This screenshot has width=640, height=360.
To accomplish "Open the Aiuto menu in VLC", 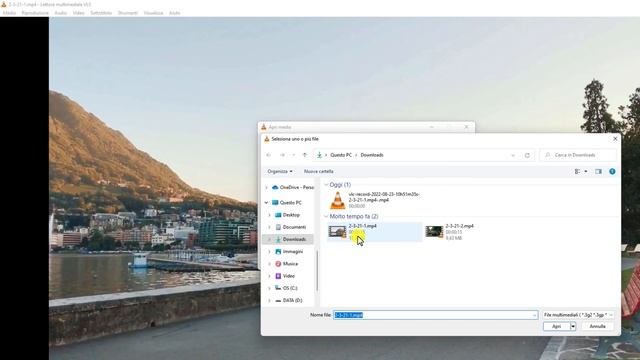I will click(x=174, y=13).
